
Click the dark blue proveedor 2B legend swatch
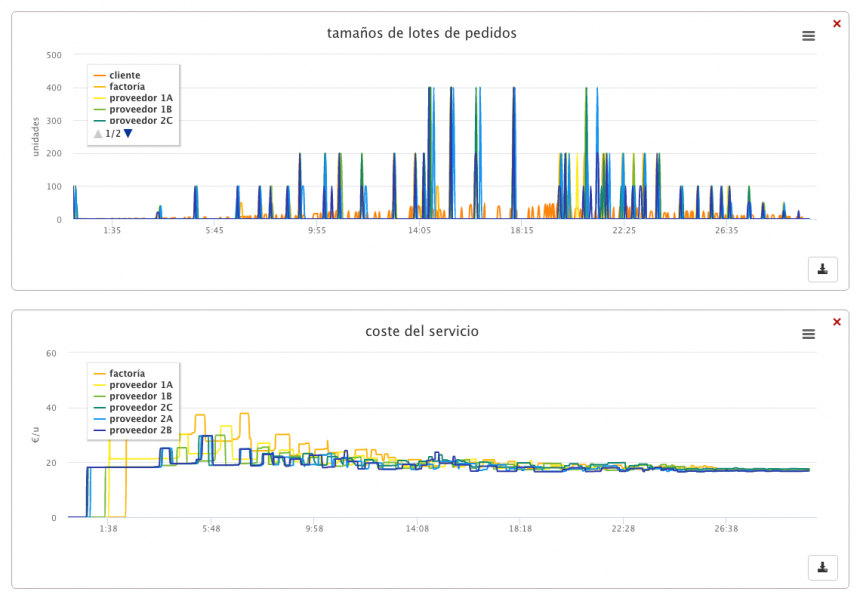point(97,432)
